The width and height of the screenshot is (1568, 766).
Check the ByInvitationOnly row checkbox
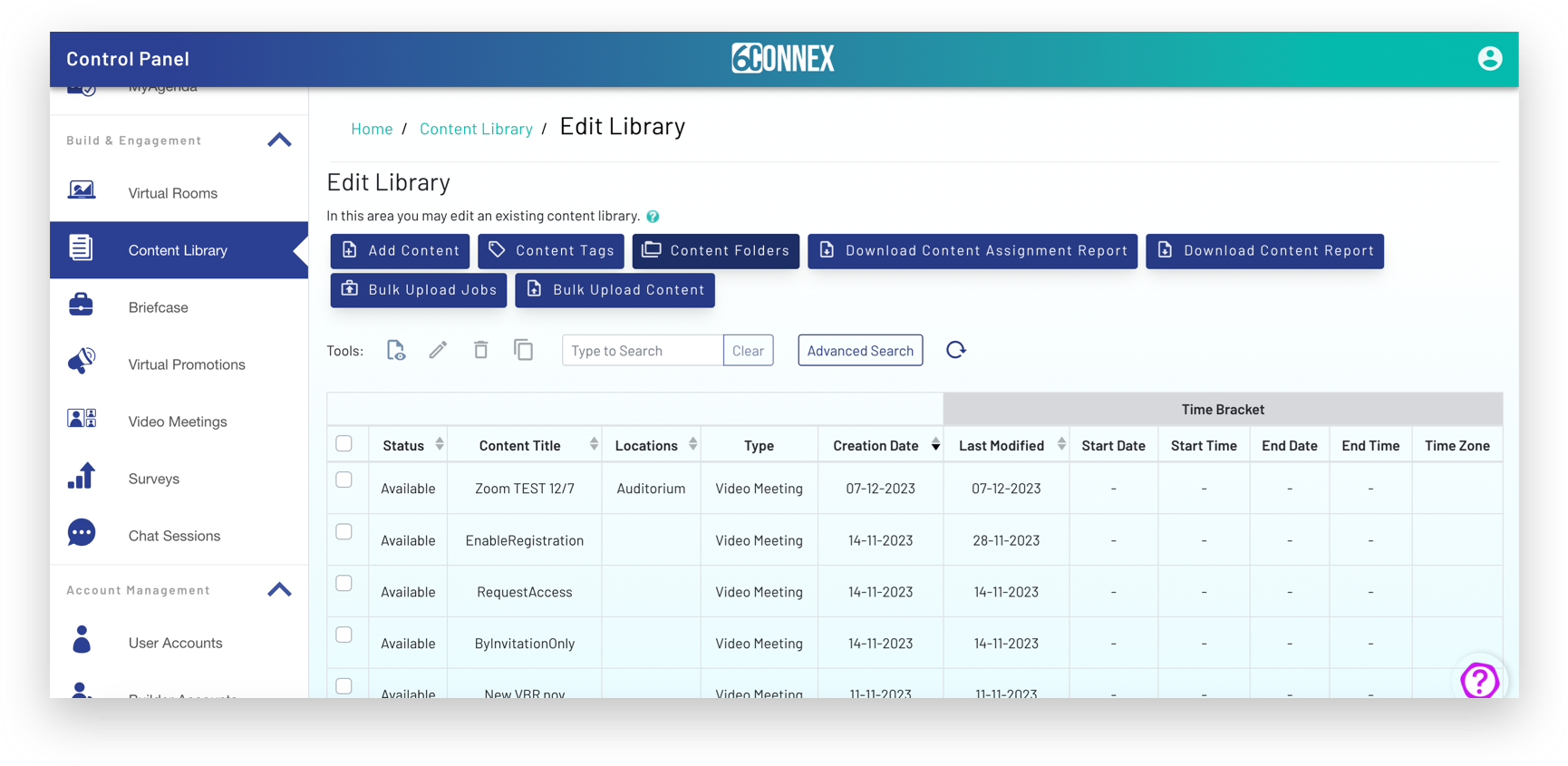click(x=344, y=635)
